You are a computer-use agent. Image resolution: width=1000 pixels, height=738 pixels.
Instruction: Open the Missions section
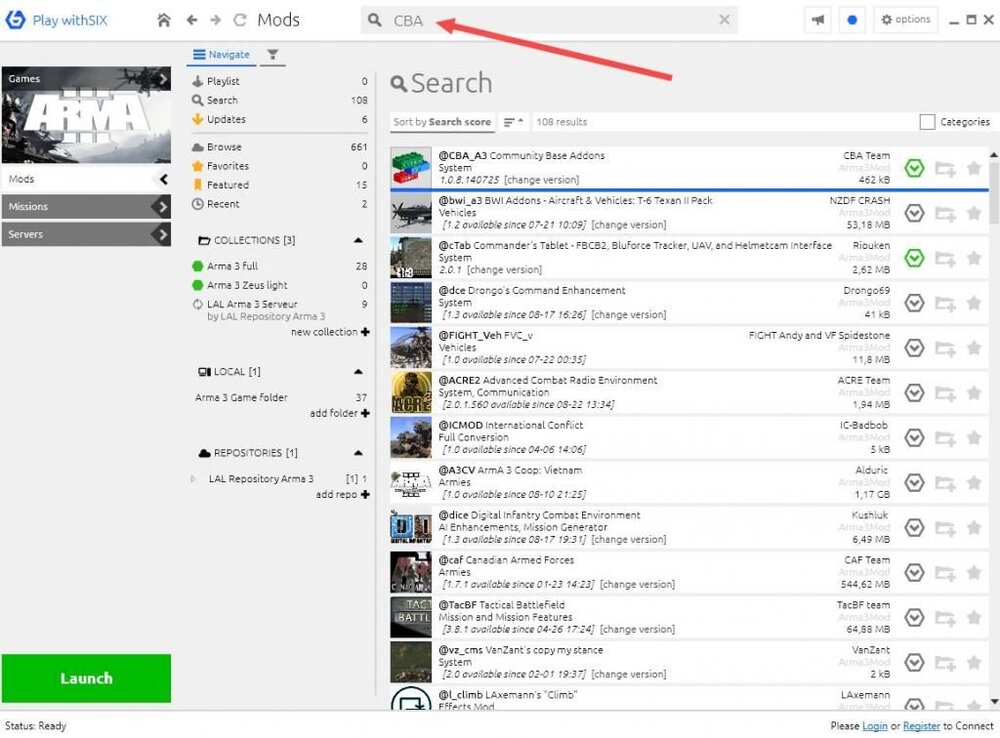(86, 207)
